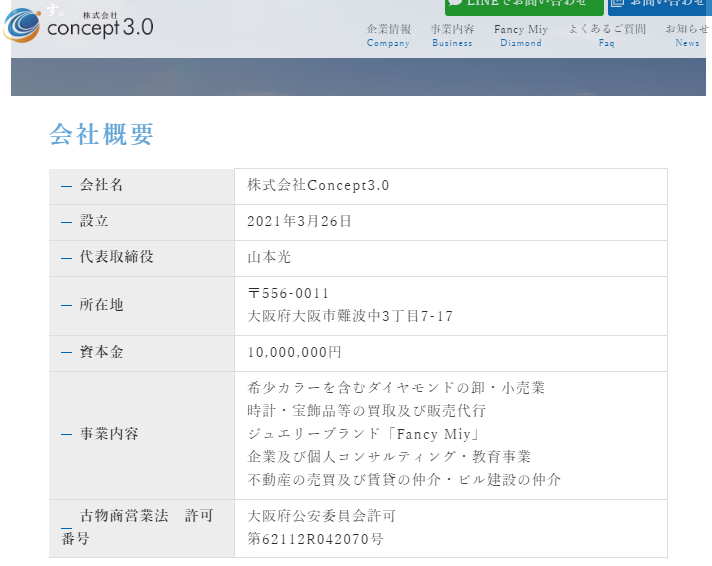The width and height of the screenshot is (712, 566).
Task: Open the Fancy Miy Diamond menu
Action: pyautogui.click(x=521, y=35)
